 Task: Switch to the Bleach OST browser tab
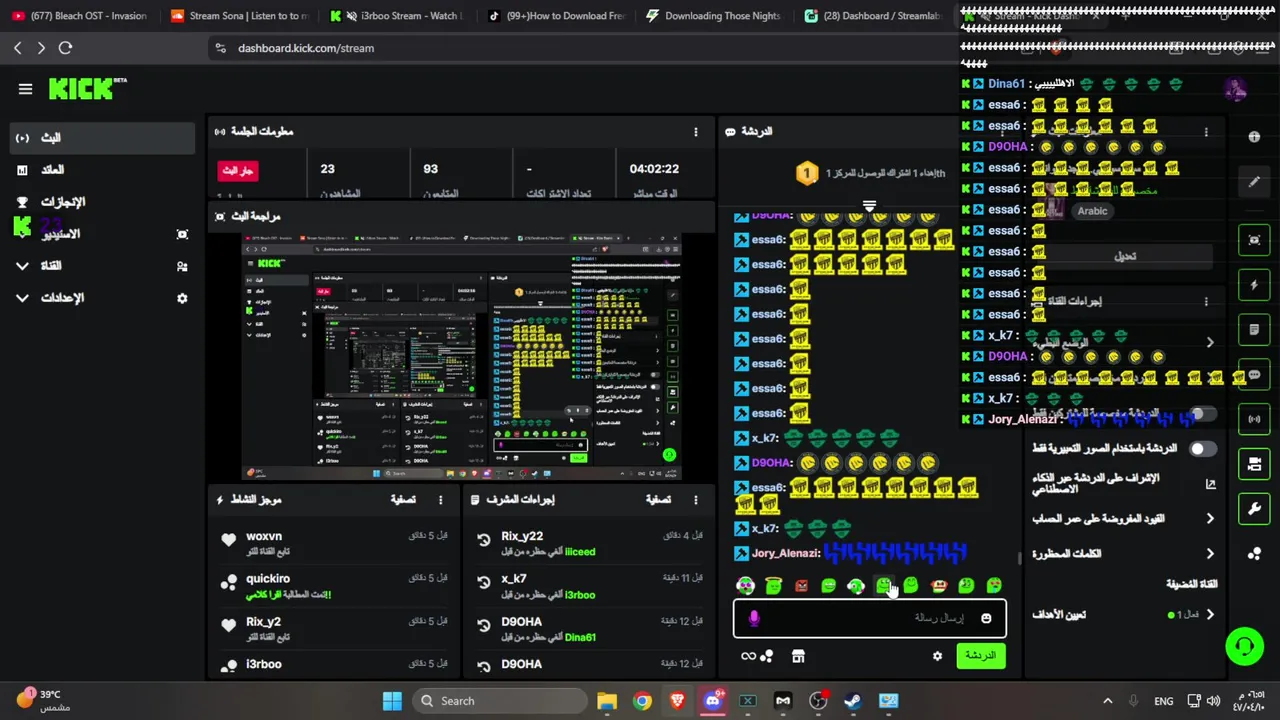coord(80,16)
